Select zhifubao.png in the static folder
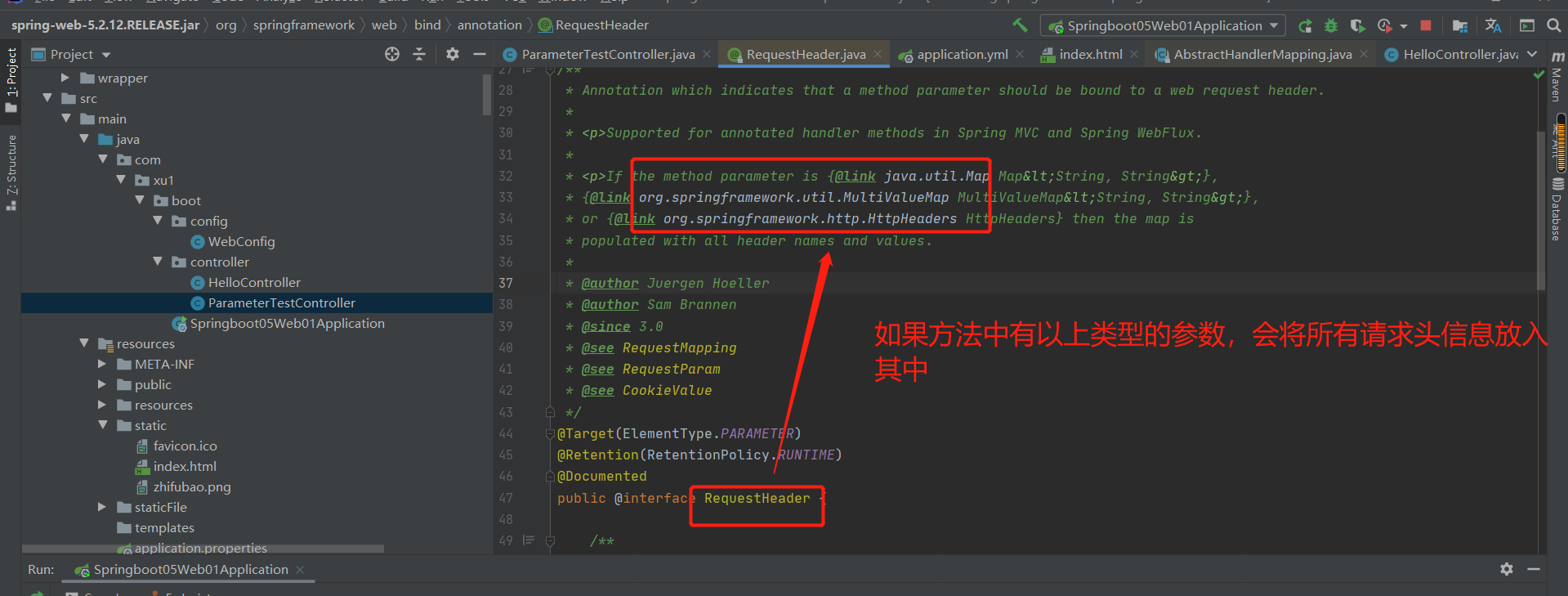Viewport: 1568px width, 596px height. 192,486
